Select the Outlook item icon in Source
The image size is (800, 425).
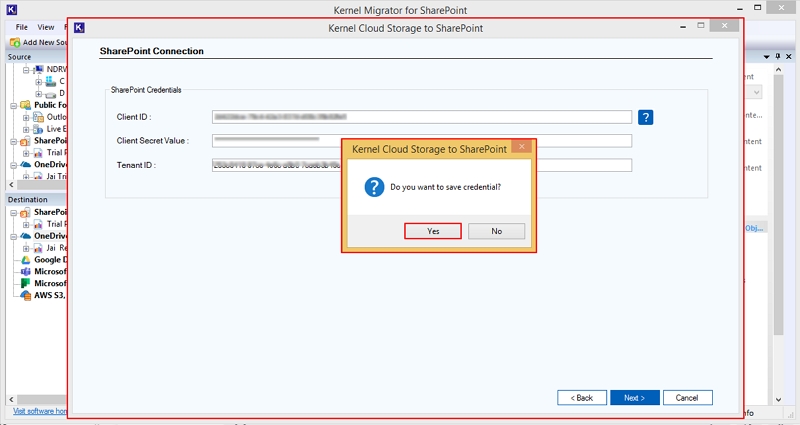pos(38,117)
